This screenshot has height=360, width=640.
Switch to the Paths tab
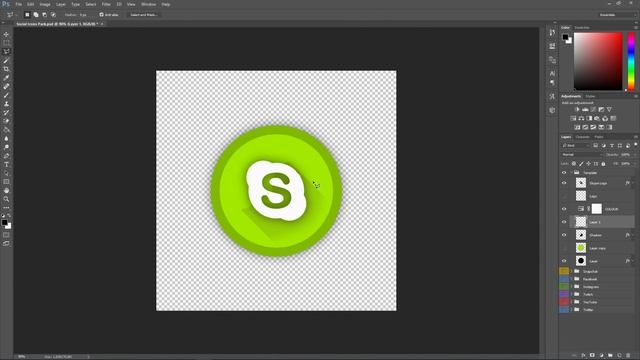pos(599,137)
